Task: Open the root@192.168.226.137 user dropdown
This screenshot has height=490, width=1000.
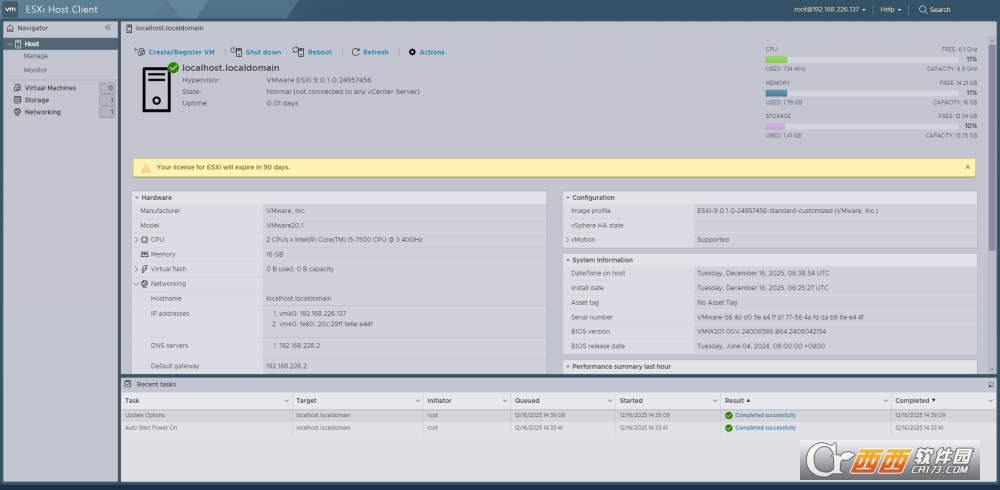Action: click(829, 10)
